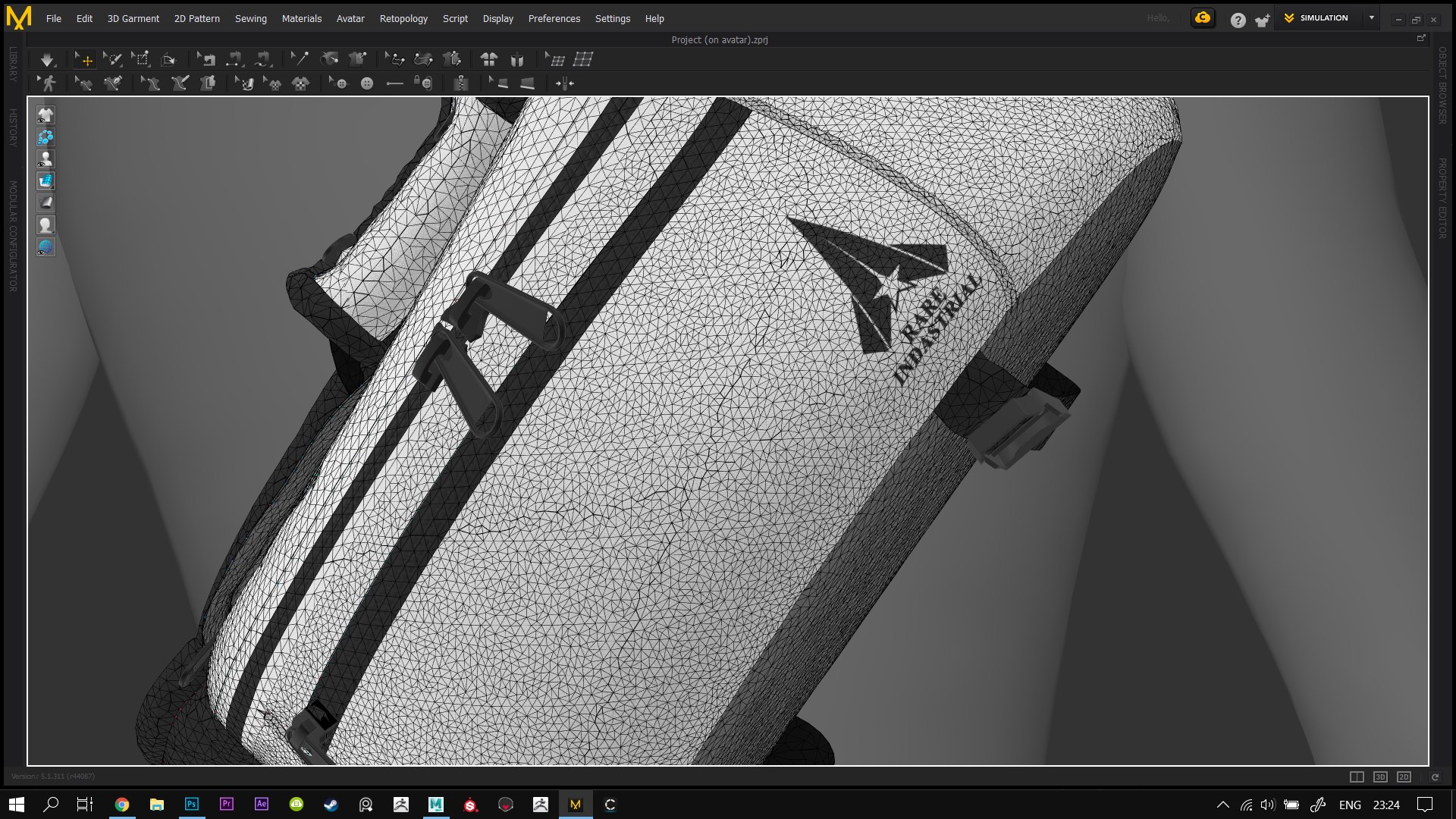Open the Sewing menu
This screenshot has width=1456, height=819.
pyautogui.click(x=251, y=18)
